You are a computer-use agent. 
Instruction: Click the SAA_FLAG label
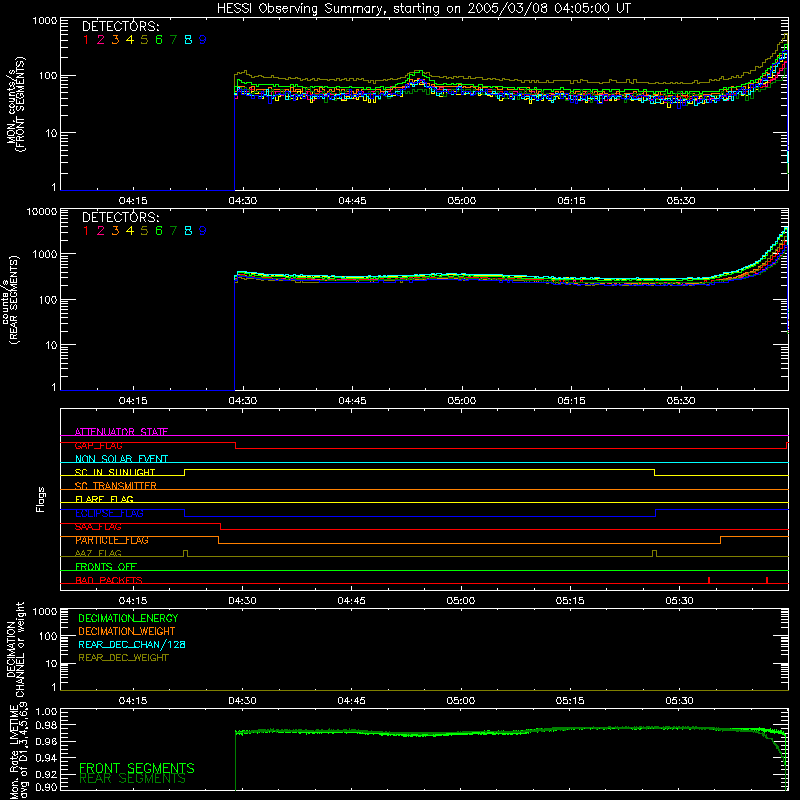tap(98, 527)
